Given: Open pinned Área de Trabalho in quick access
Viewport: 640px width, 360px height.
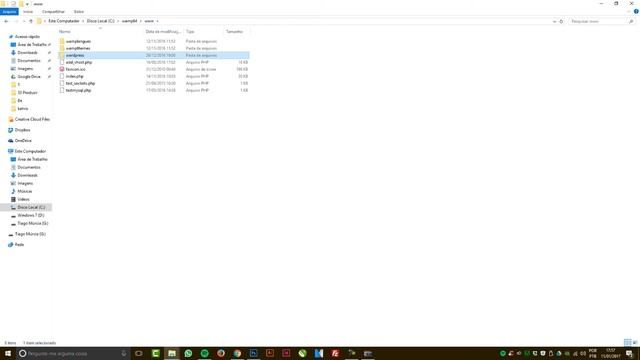Looking at the screenshot, I should (32, 44).
